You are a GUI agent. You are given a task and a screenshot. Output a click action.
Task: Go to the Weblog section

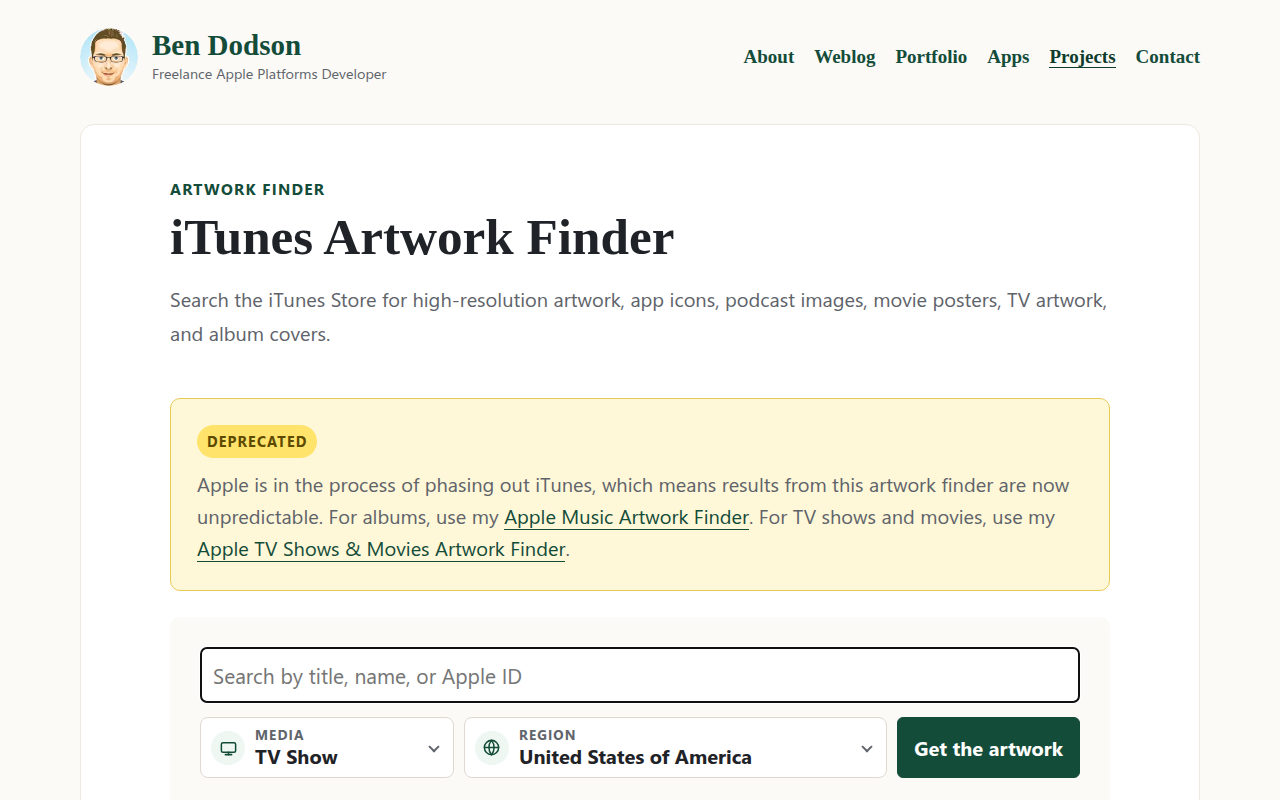point(845,57)
